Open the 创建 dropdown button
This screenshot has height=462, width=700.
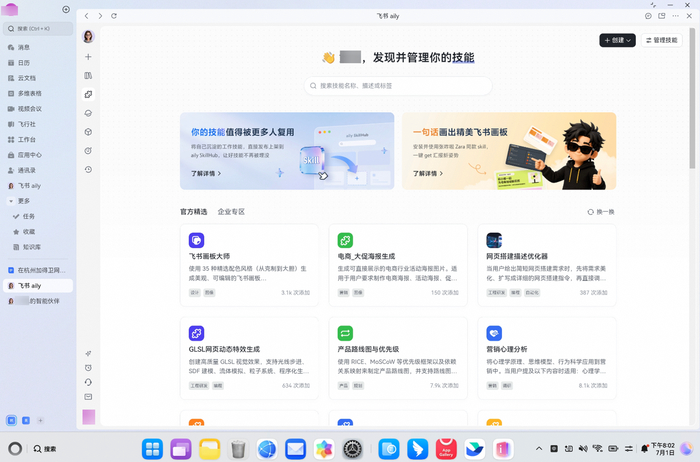tap(617, 40)
